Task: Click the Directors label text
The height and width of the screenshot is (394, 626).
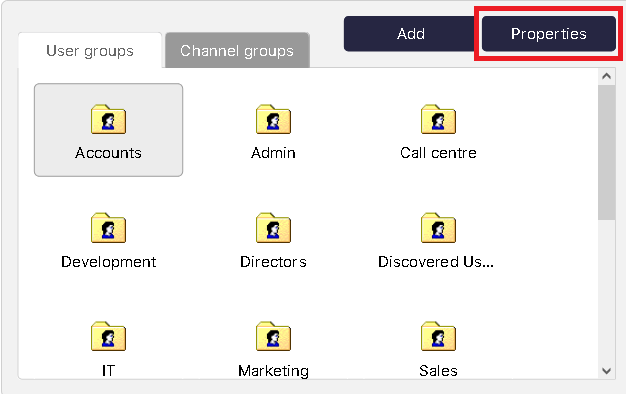Action: coord(273,262)
